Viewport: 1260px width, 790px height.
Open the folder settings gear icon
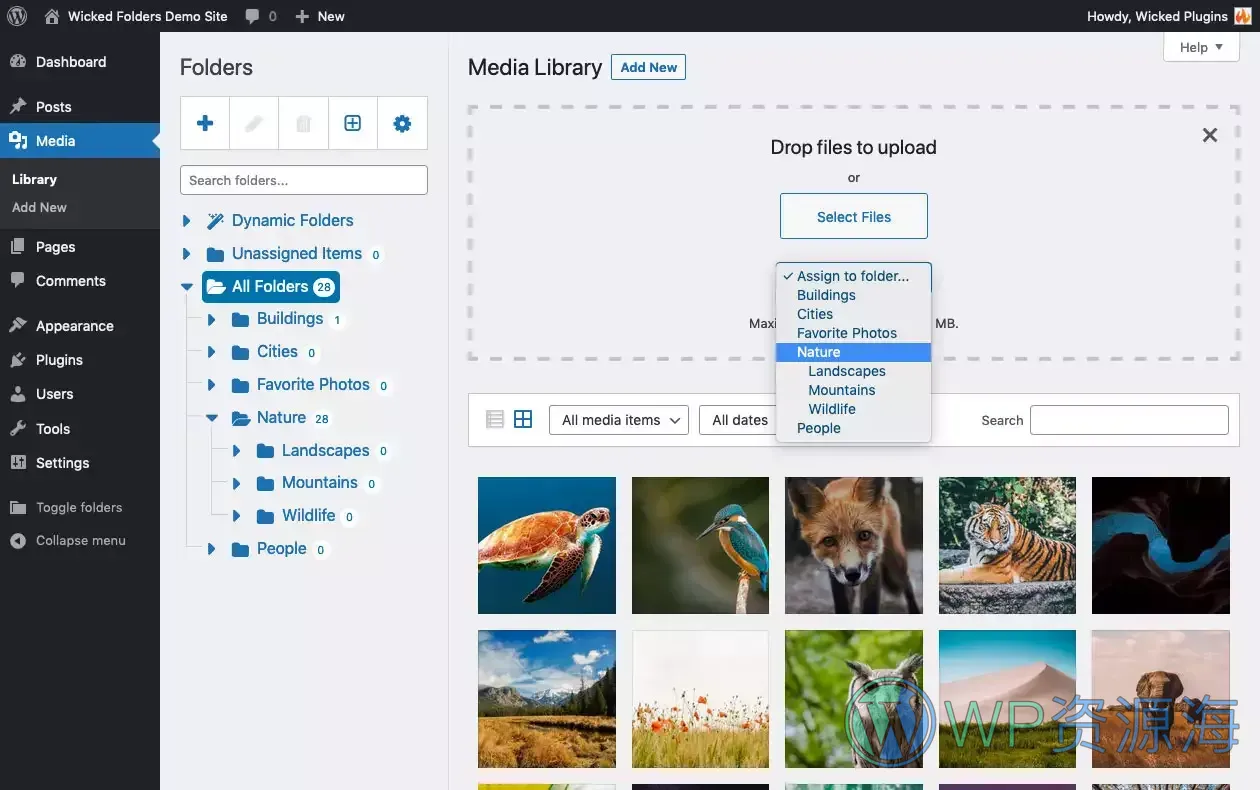pyautogui.click(x=402, y=122)
